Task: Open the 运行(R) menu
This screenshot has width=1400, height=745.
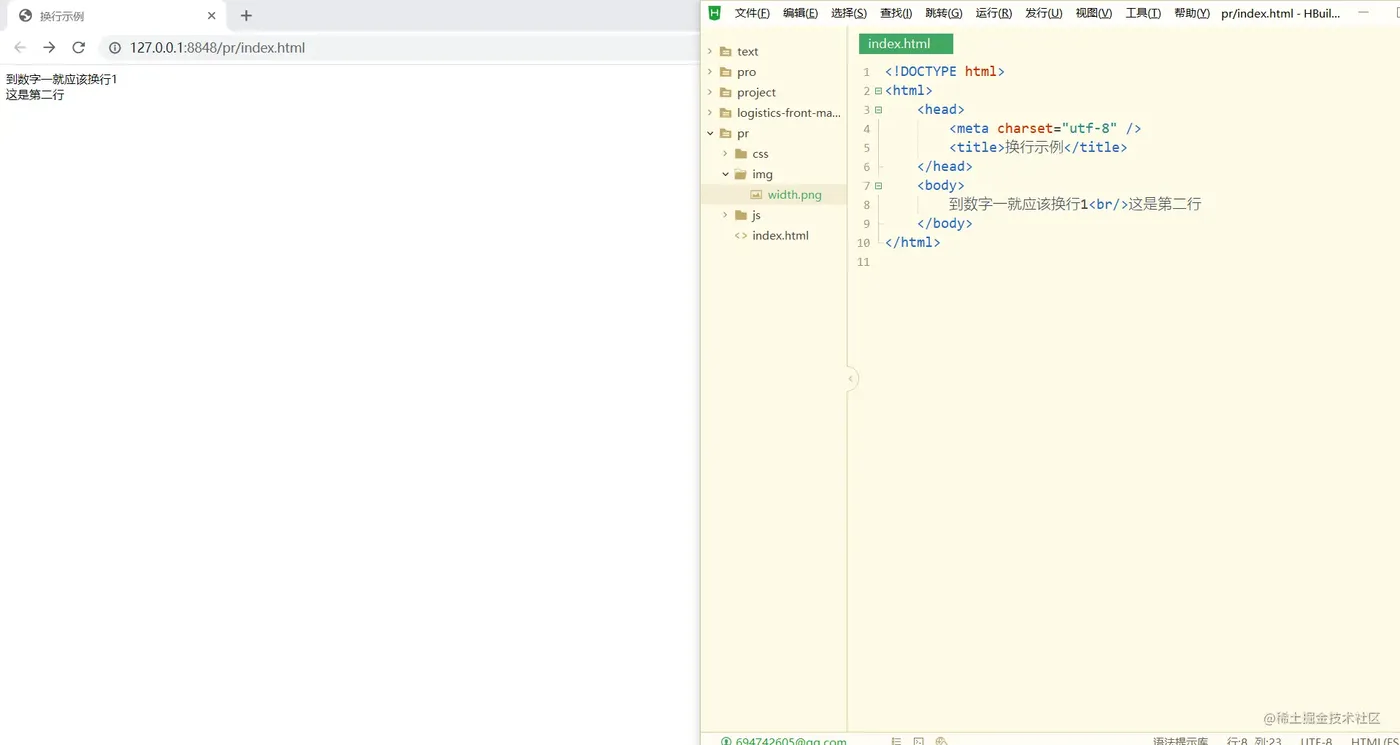Action: [x=994, y=13]
